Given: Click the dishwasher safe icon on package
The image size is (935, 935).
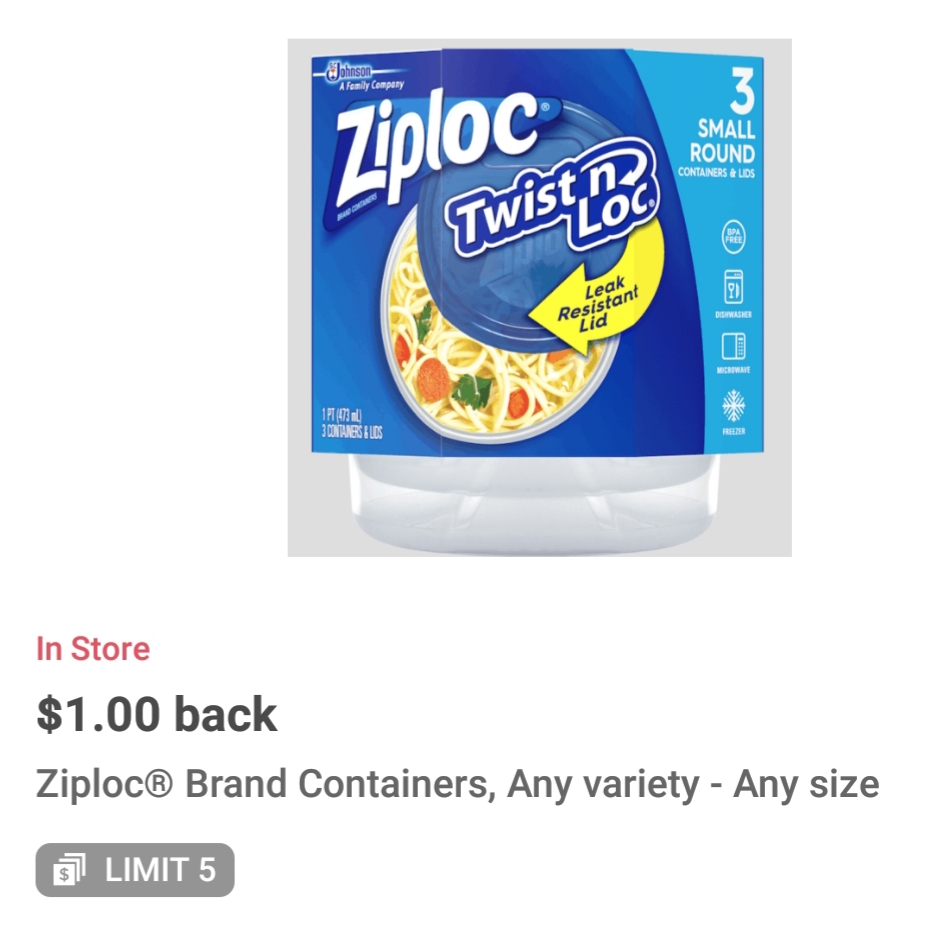Looking at the screenshot, I should [x=733, y=293].
